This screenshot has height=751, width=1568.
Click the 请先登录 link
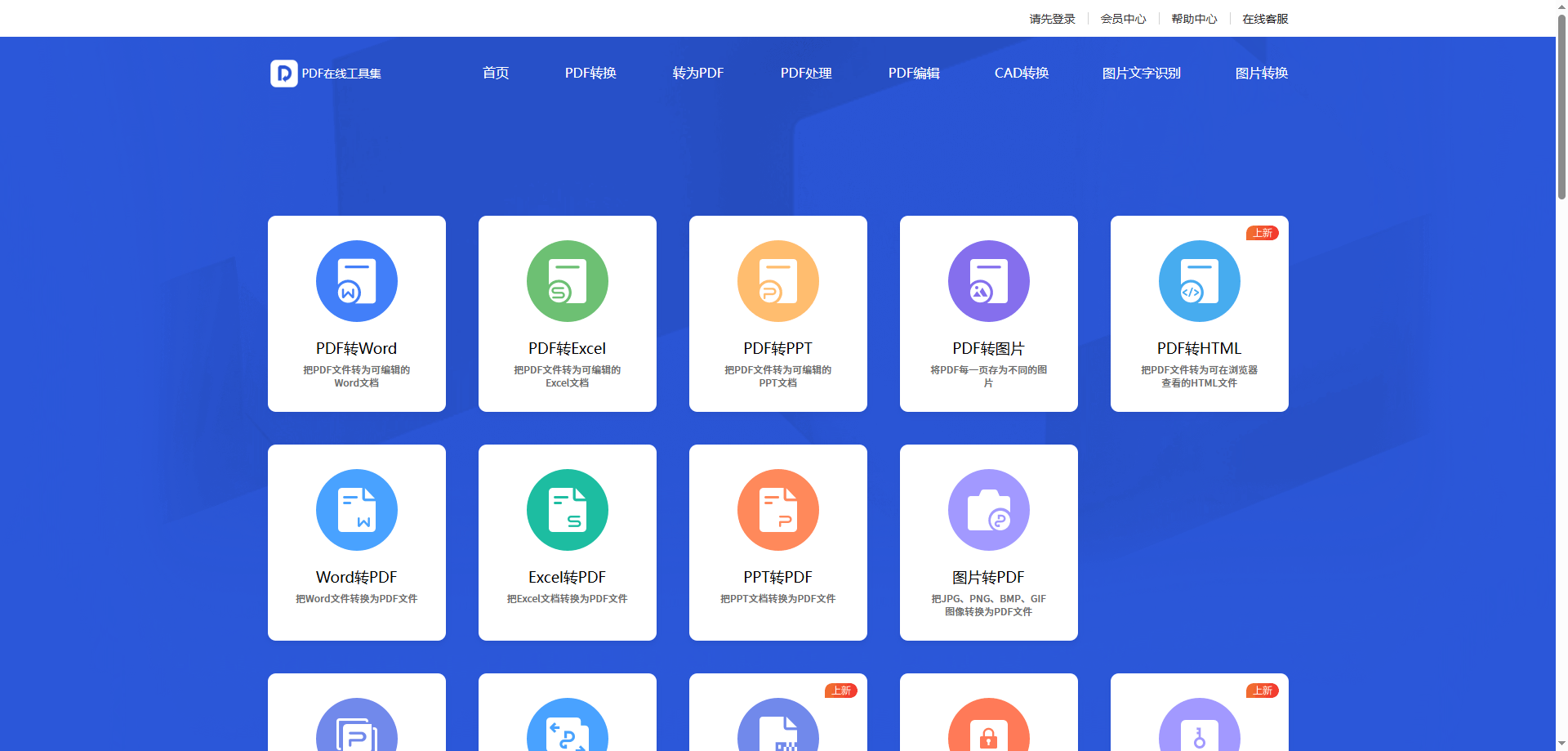coord(1053,19)
